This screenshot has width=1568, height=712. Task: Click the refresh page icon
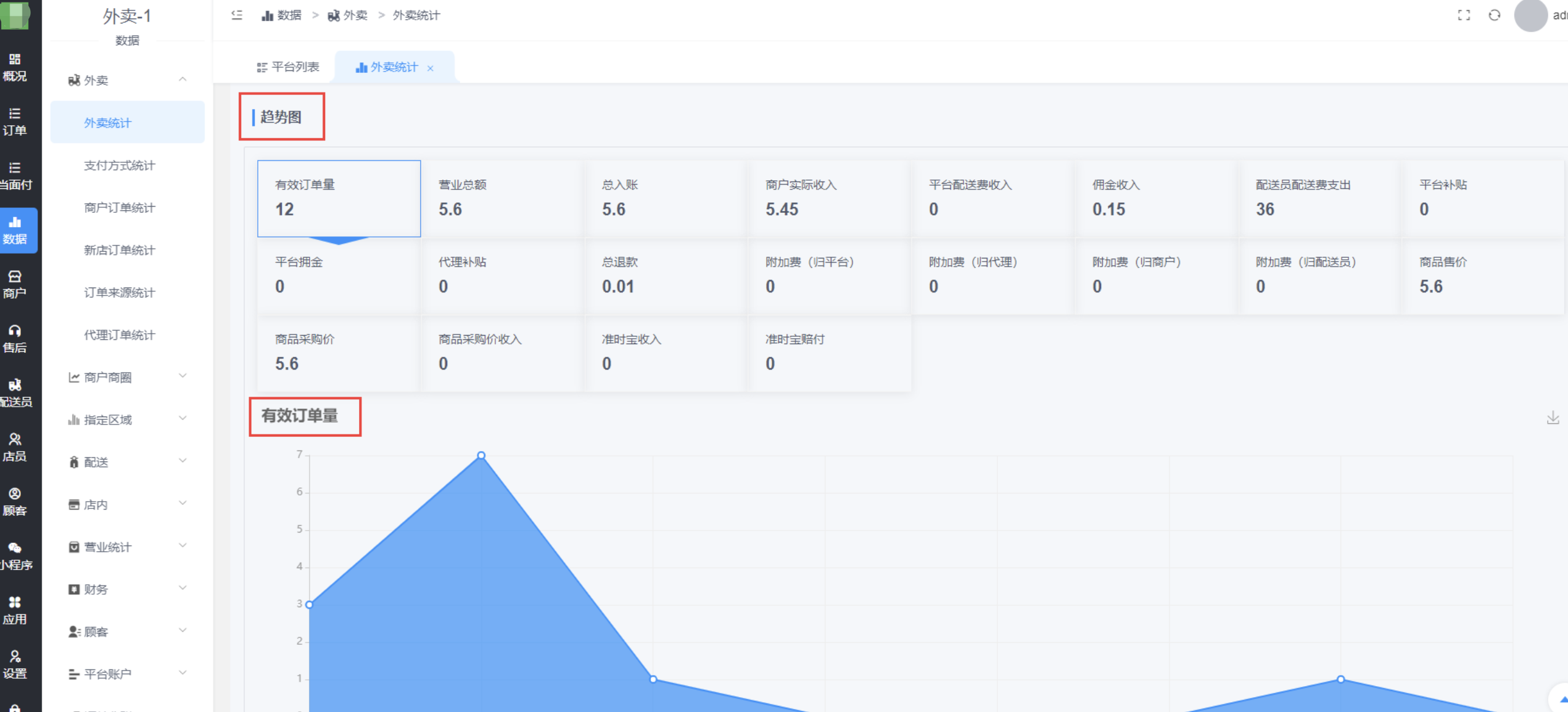(x=1494, y=15)
